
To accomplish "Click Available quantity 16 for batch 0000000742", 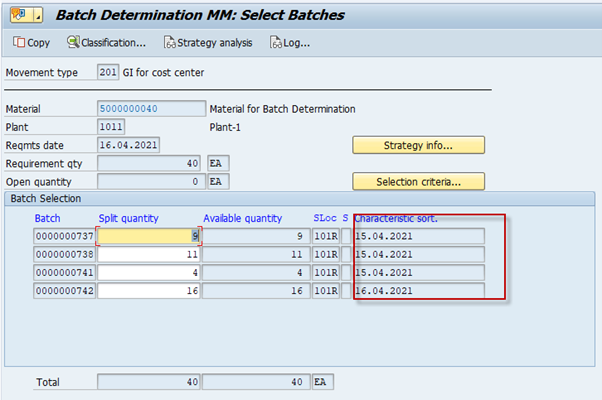I will [x=256, y=291].
